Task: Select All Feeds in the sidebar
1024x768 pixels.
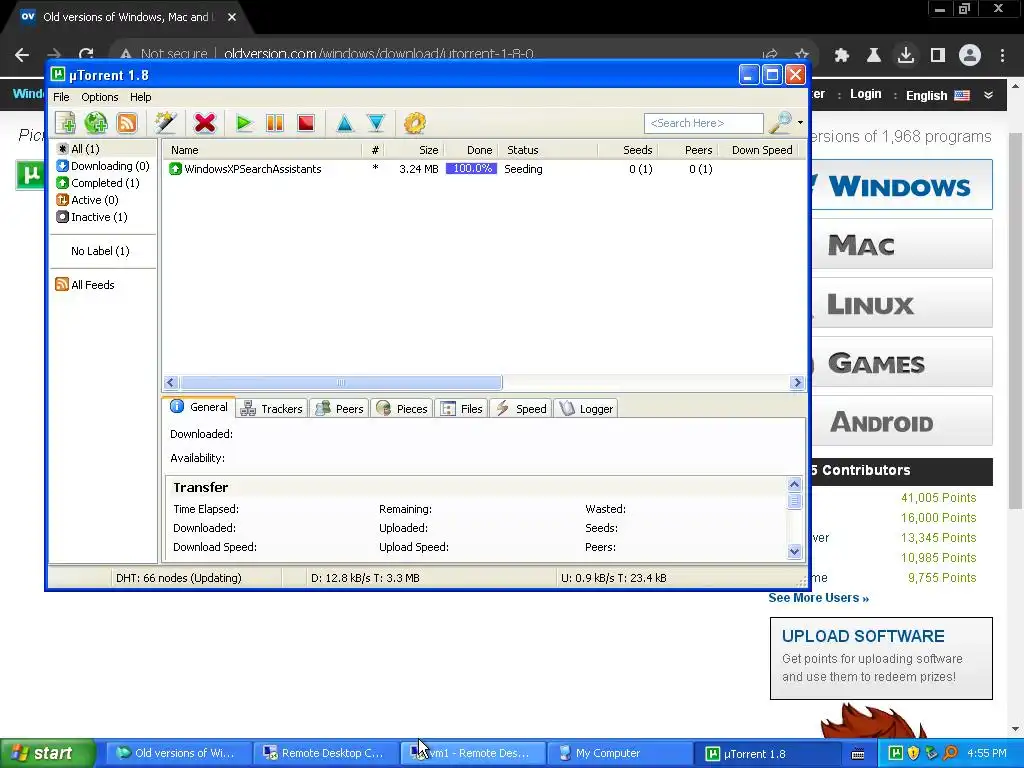Action: (x=86, y=285)
